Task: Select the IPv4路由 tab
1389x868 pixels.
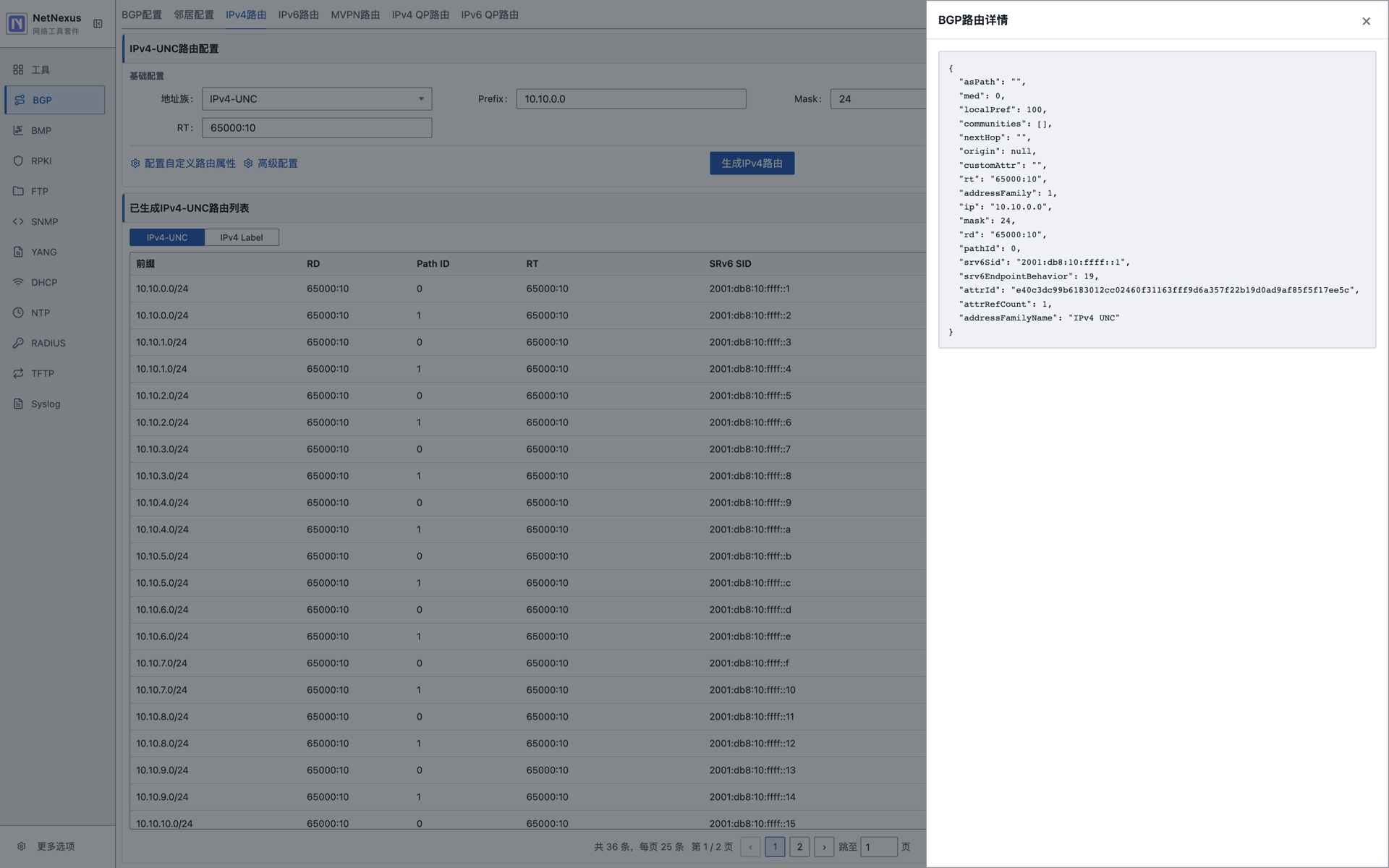Action: (246, 14)
